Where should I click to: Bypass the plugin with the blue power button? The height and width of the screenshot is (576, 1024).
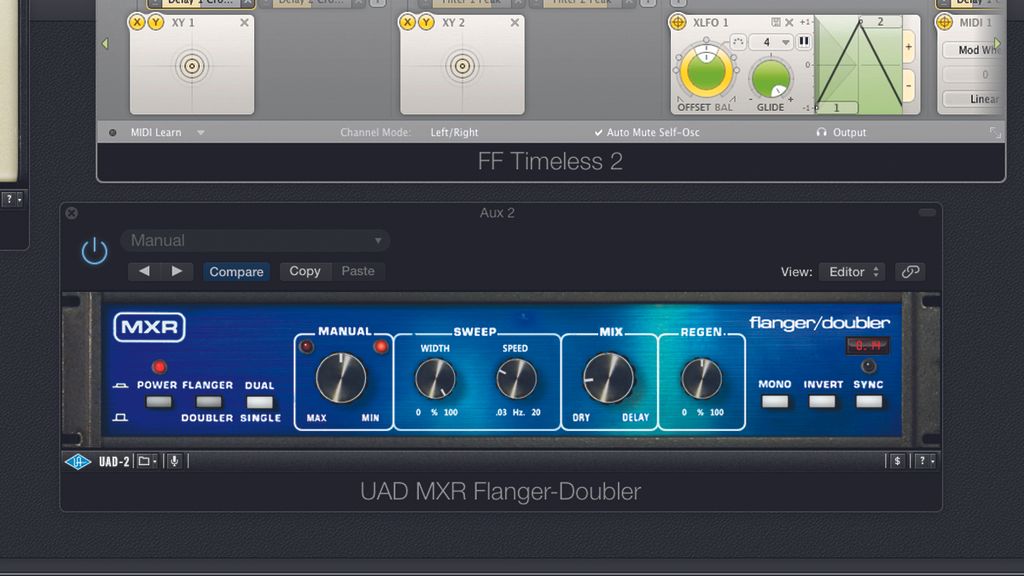click(93, 251)
